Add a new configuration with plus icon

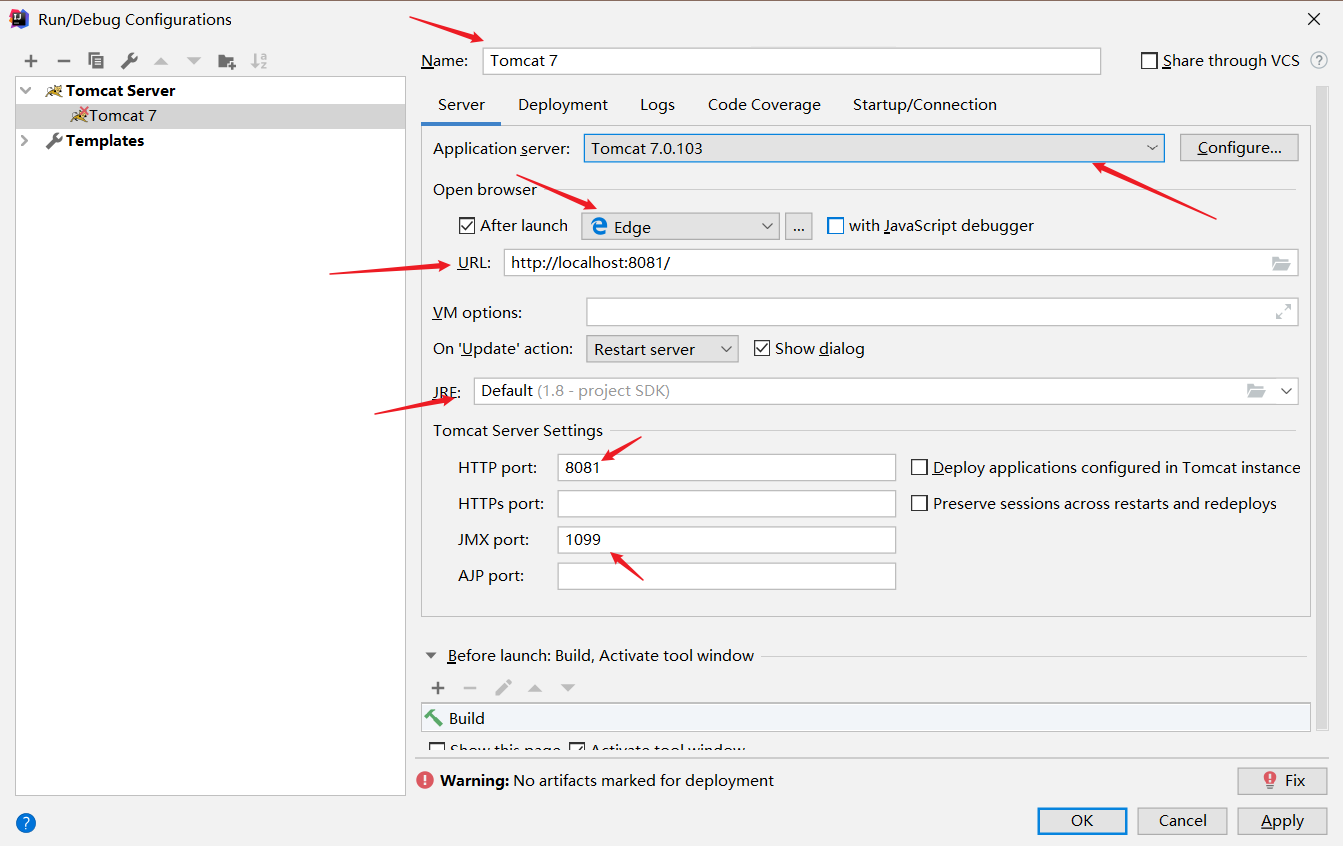31,61
